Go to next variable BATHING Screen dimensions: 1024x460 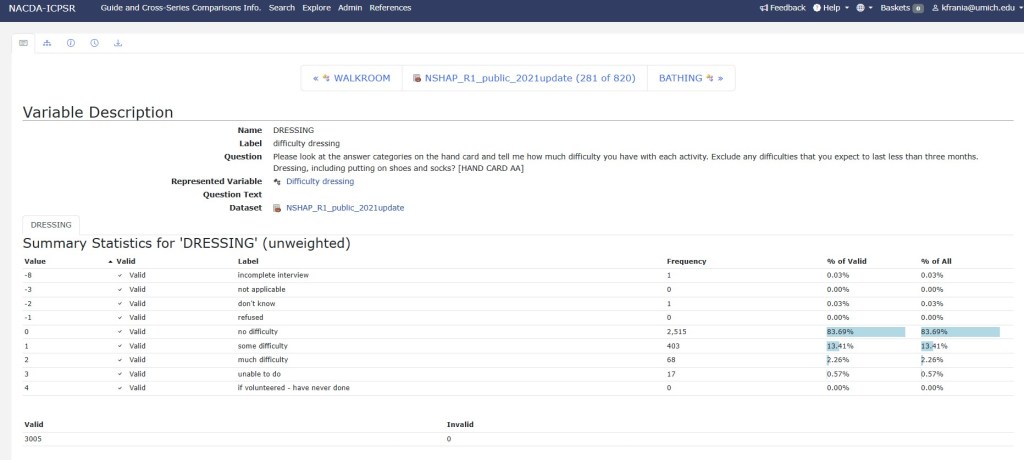[x=690, y=78]
